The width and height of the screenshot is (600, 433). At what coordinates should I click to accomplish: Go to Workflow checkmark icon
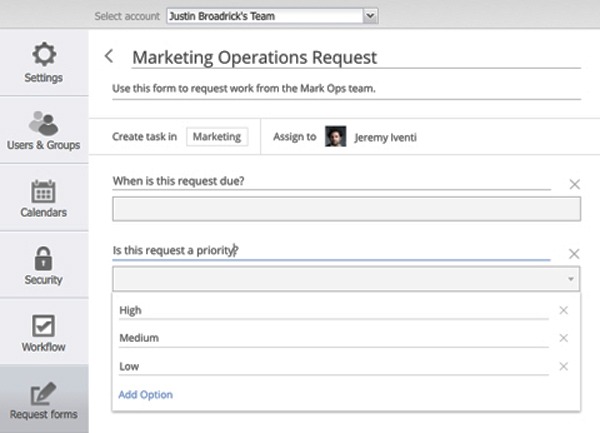tap(44, 326)
